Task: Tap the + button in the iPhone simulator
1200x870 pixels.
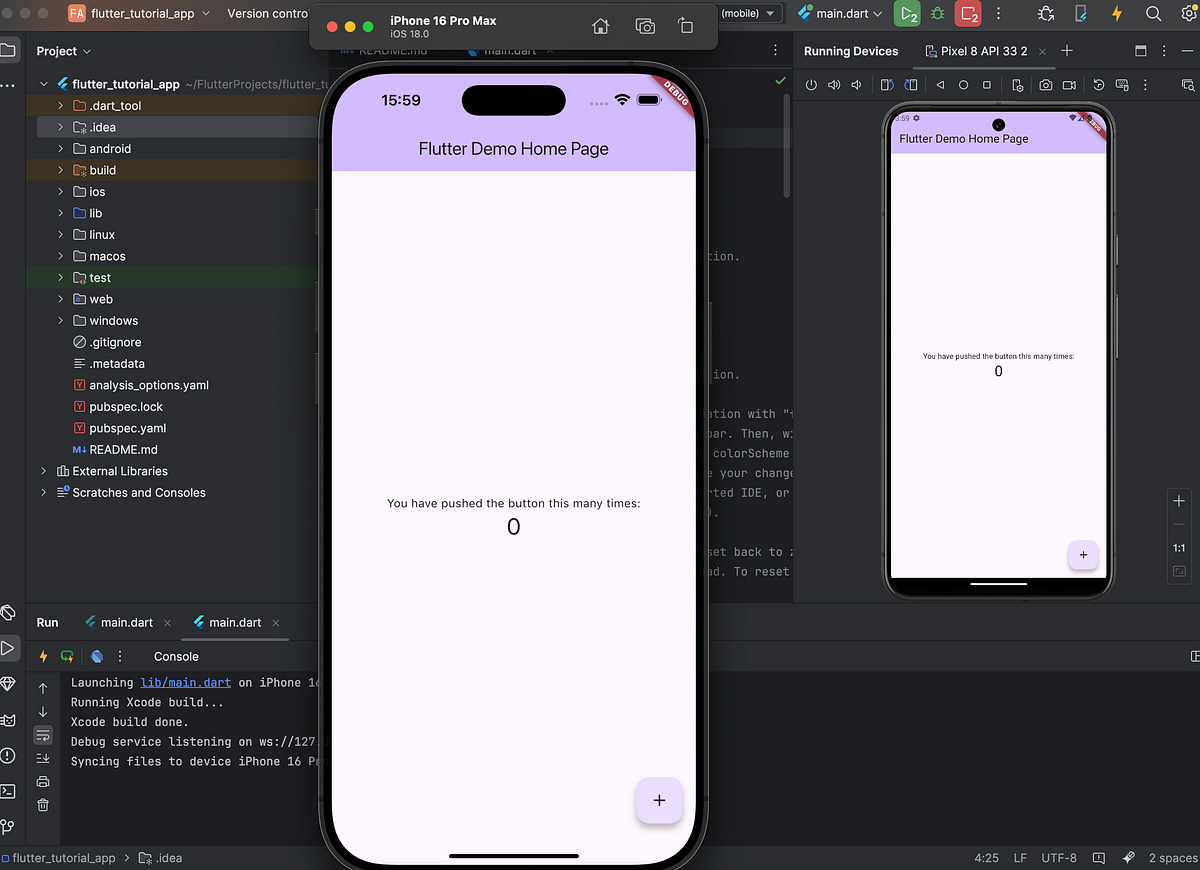Action: (x=659, y=800)
